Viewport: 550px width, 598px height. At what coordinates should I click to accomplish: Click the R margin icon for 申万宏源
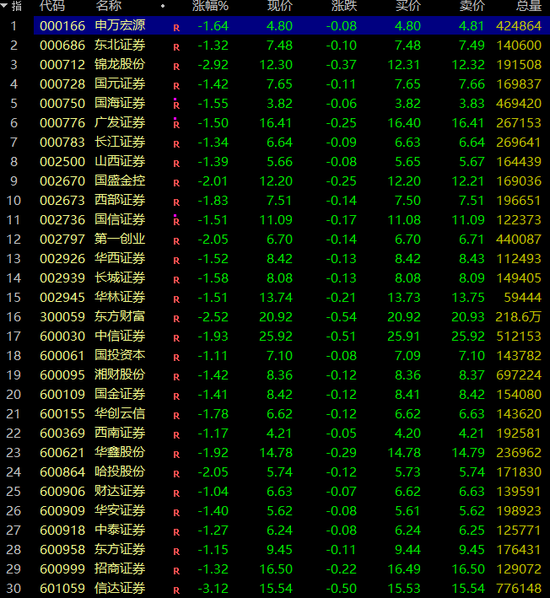[x=176, y=27]
